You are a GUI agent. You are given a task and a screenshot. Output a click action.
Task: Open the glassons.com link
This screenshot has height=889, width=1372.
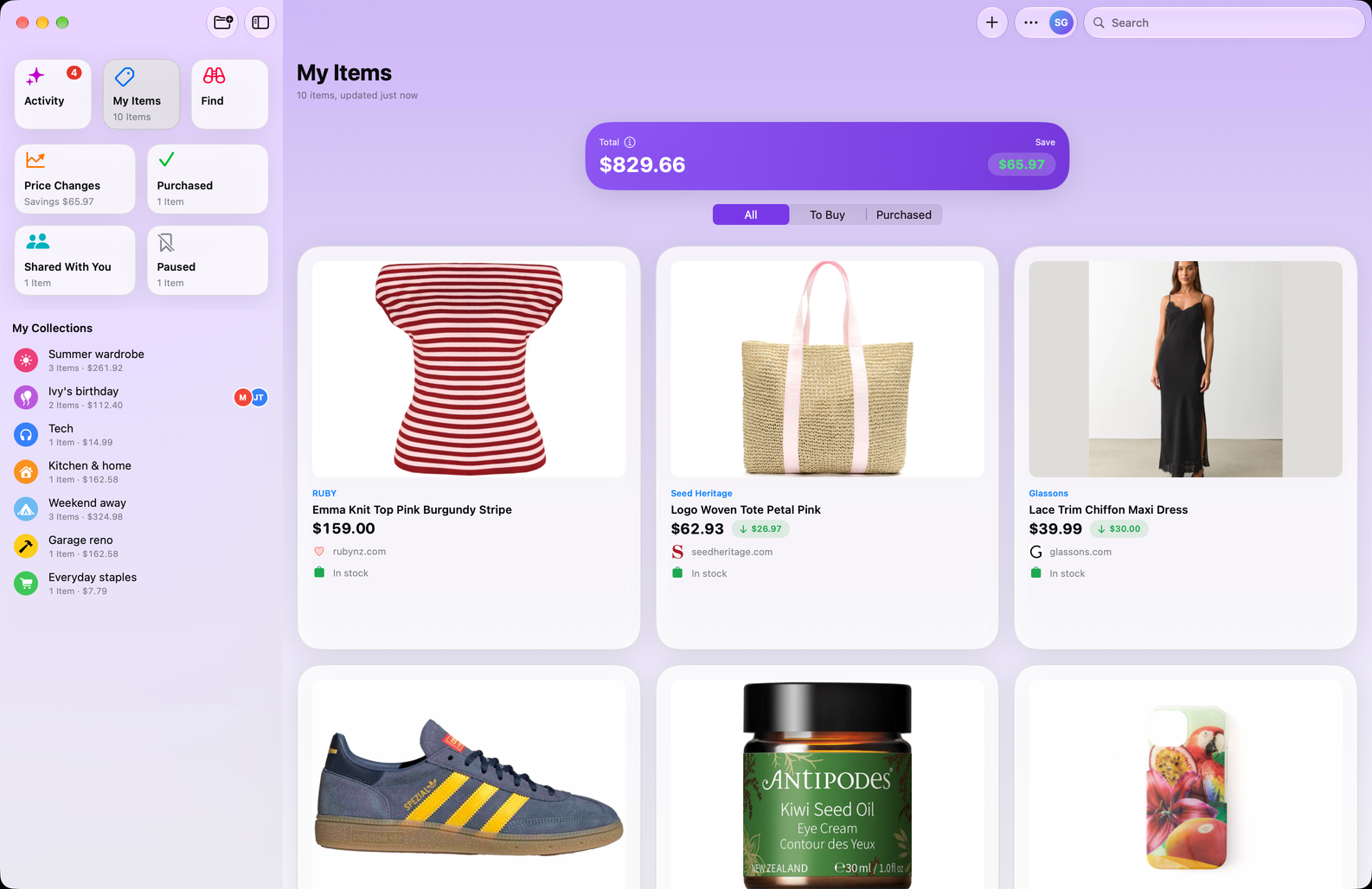1080,552
